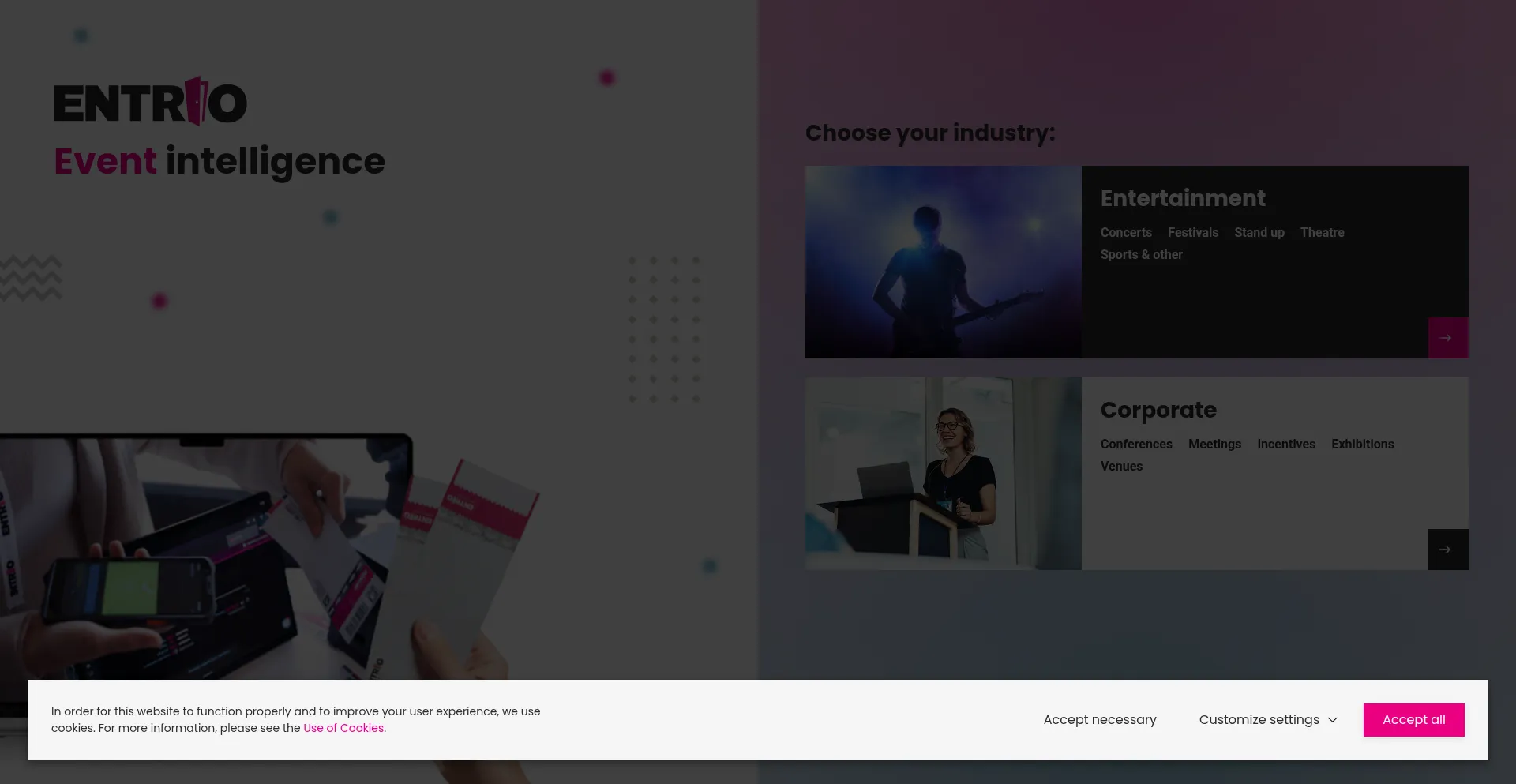Click the Theatre tag
1516x784 pixels.
1323,233
